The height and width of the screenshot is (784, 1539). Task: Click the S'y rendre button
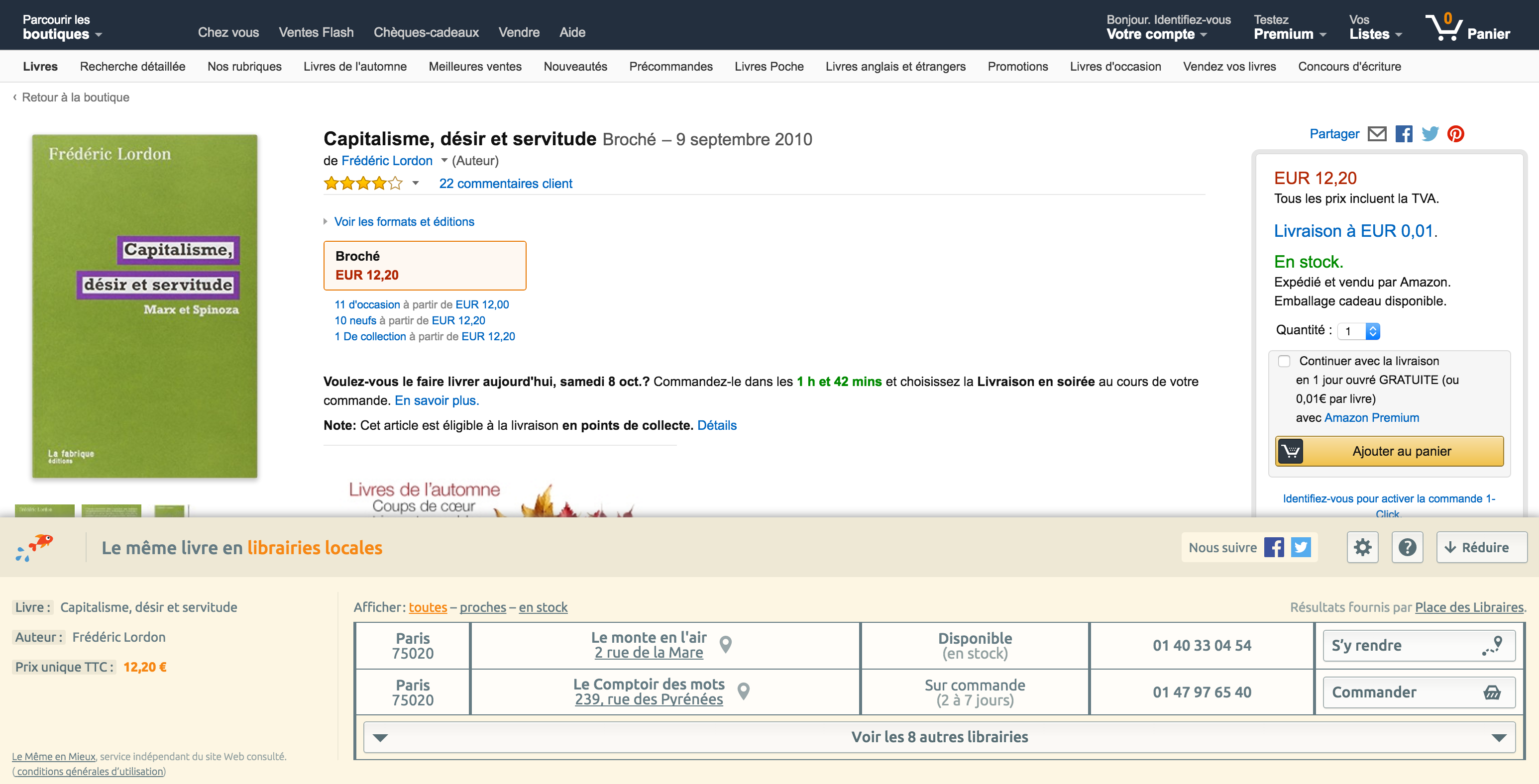coord(1419,646)
